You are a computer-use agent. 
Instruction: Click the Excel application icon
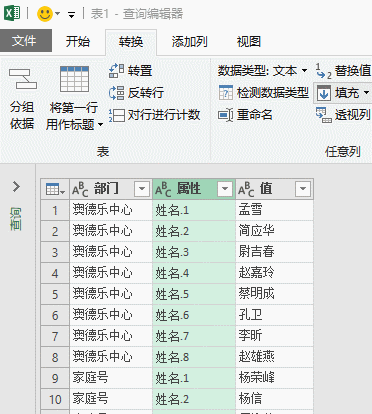[12, 13]
